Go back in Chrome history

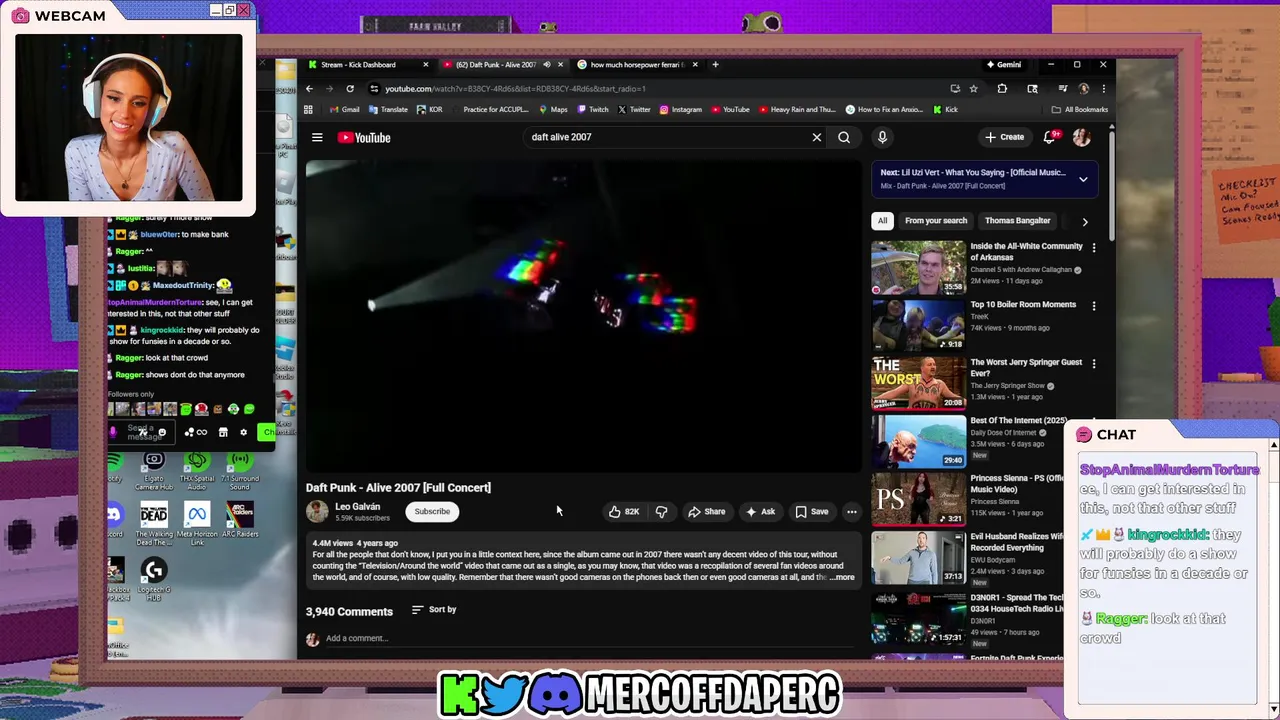tap(309, 88)
